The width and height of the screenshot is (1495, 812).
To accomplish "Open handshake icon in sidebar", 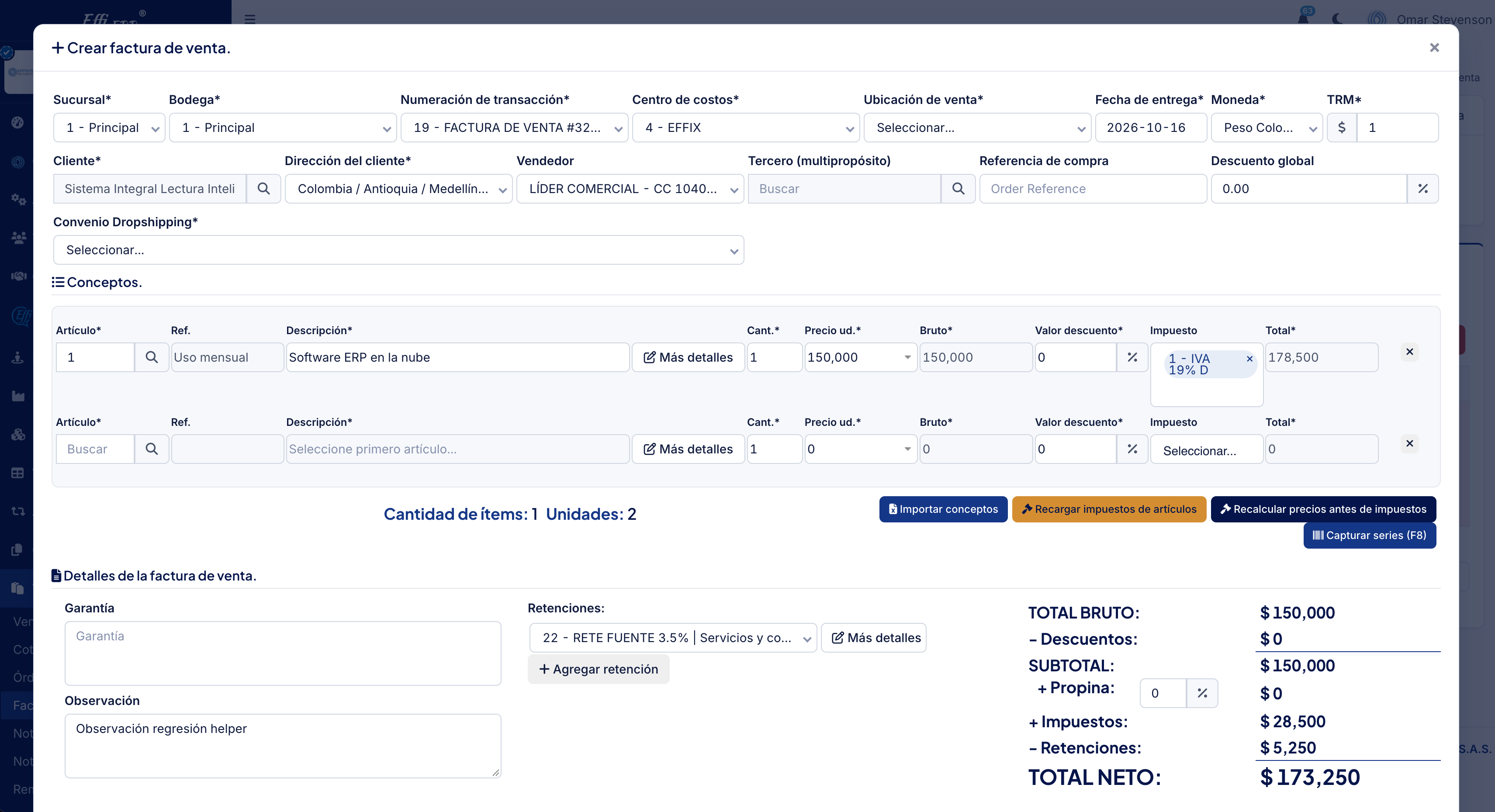I will (18, 276).
